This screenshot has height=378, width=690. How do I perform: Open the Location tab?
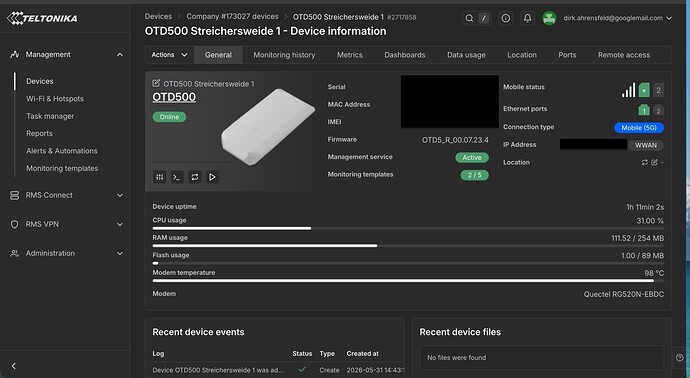click(522, 55)
